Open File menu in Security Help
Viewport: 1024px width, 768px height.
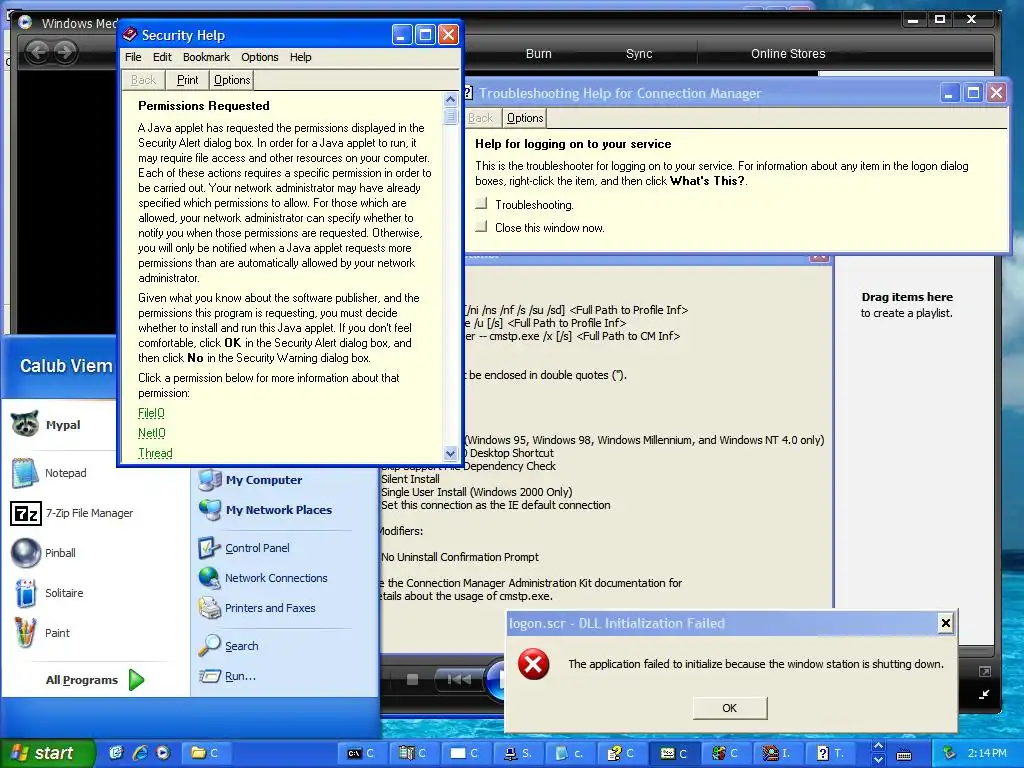(x=133, y=57)
